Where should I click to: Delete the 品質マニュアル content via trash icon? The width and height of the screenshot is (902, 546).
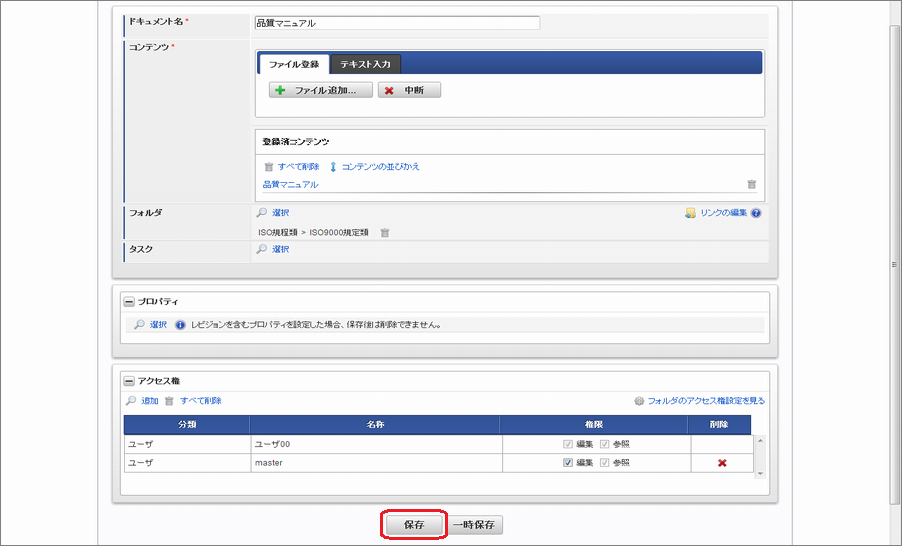[751, 184]
